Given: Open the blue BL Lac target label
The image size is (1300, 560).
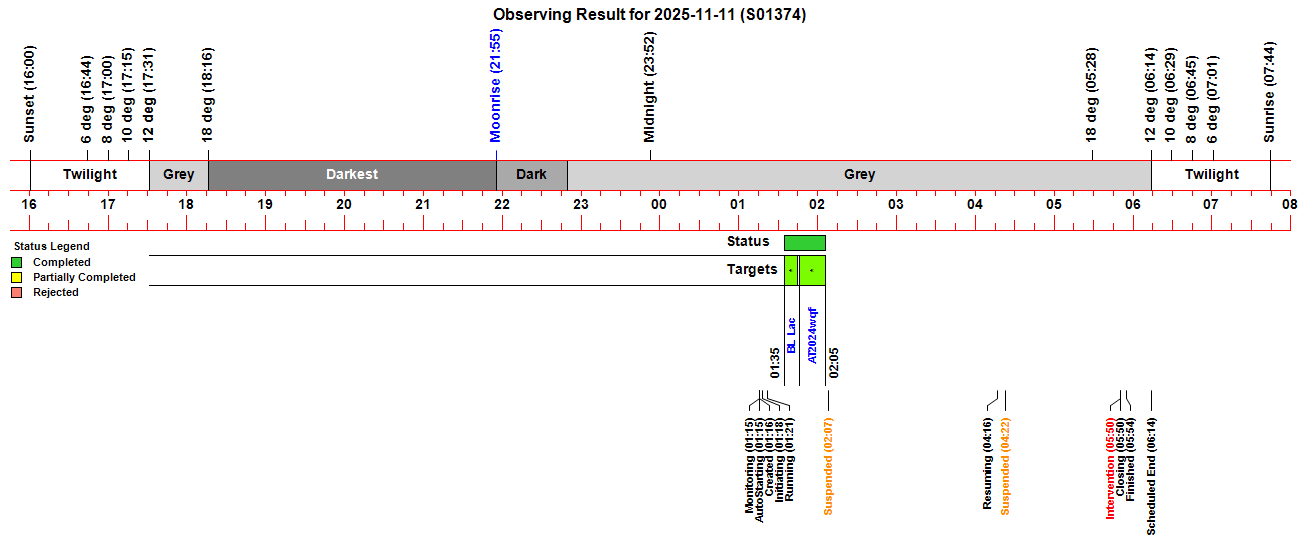Looking at the screenshot, I should [791, 335].
